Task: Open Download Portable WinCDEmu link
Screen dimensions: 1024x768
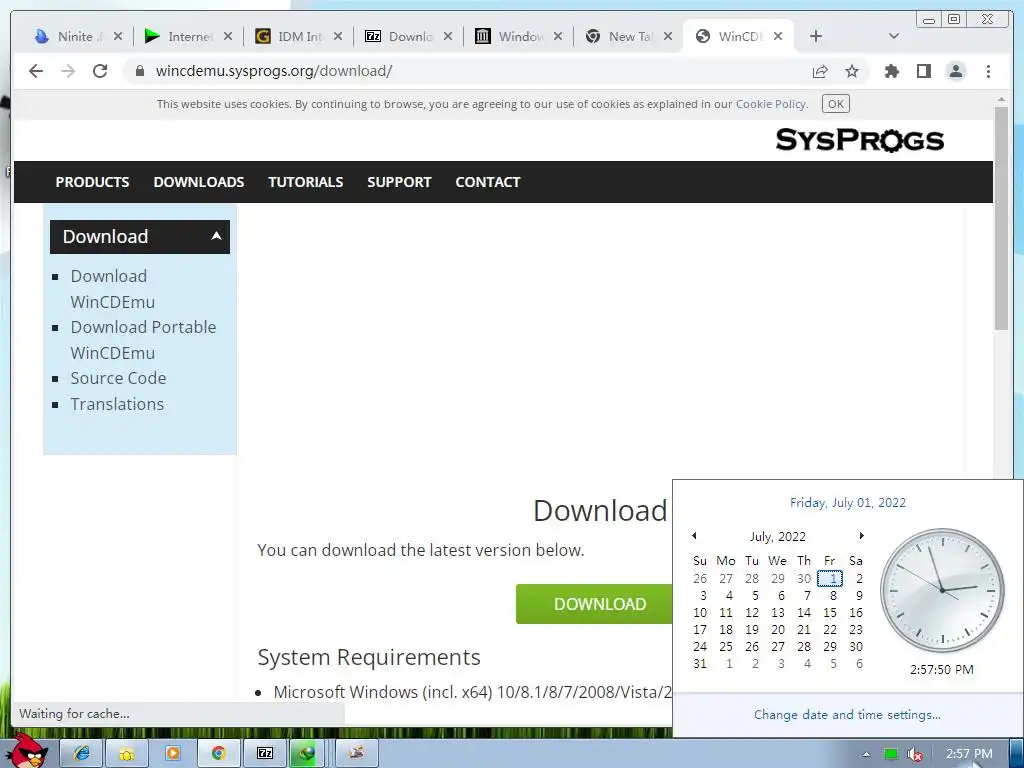Action: [x=143, y=340]
